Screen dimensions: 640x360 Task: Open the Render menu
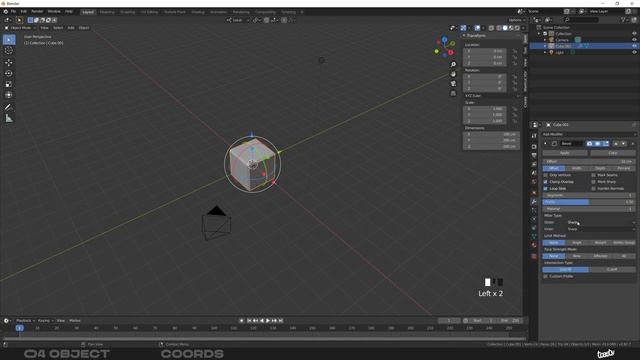pos(37,11)
